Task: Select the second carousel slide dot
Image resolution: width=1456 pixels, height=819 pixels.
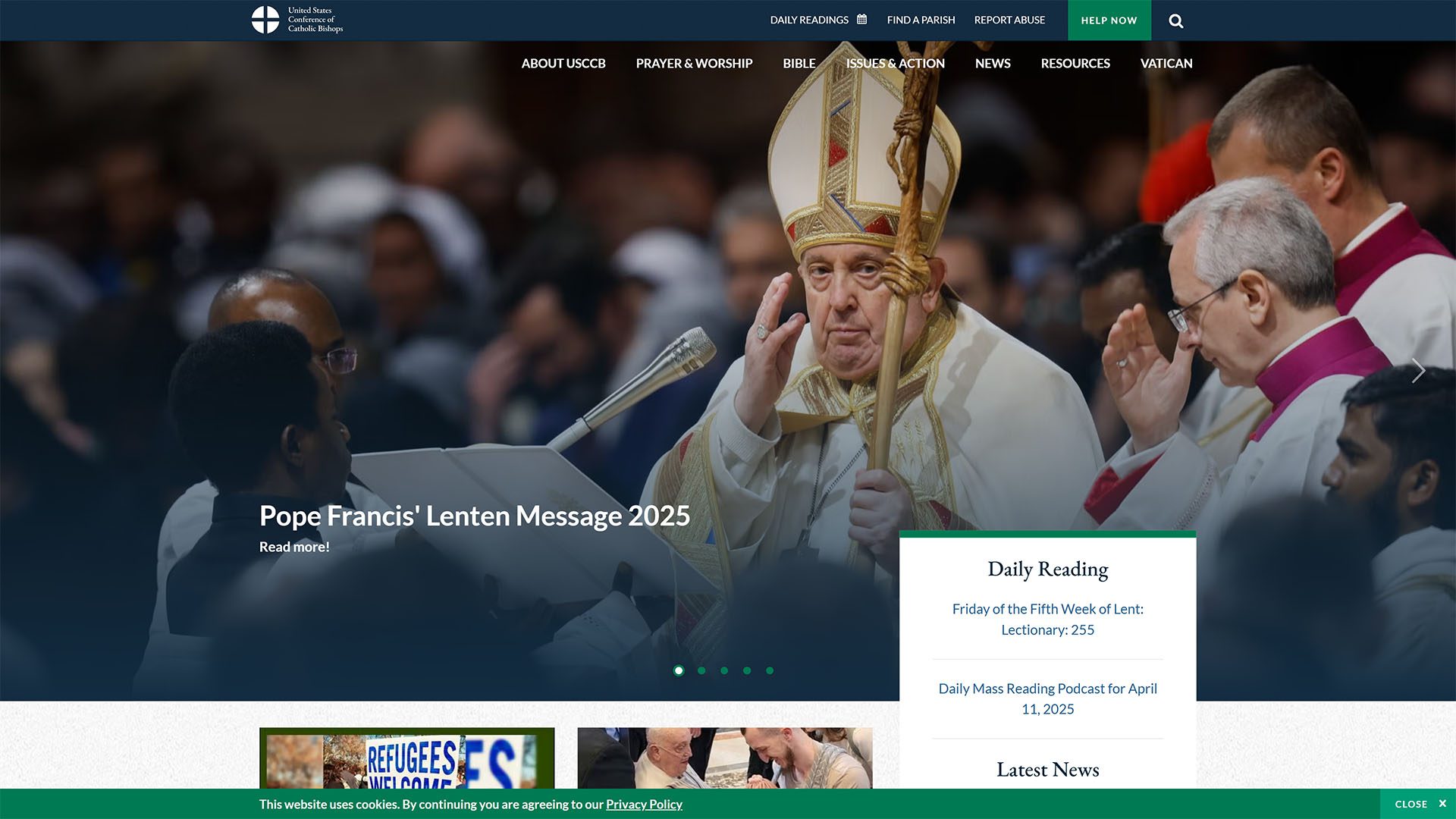Action: (701, 670)
